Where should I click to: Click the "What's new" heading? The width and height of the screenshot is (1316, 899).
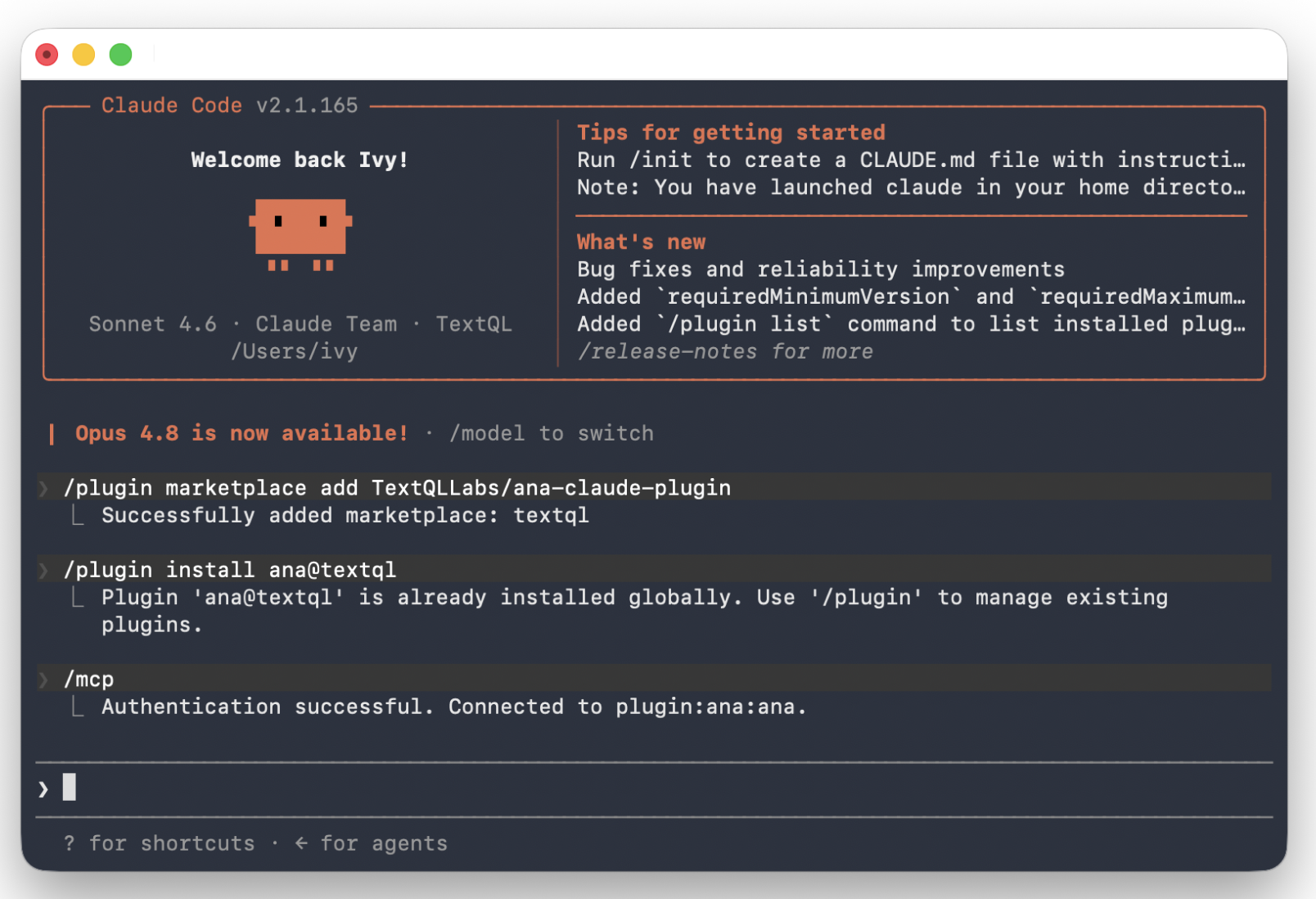[x=641, y=242]
